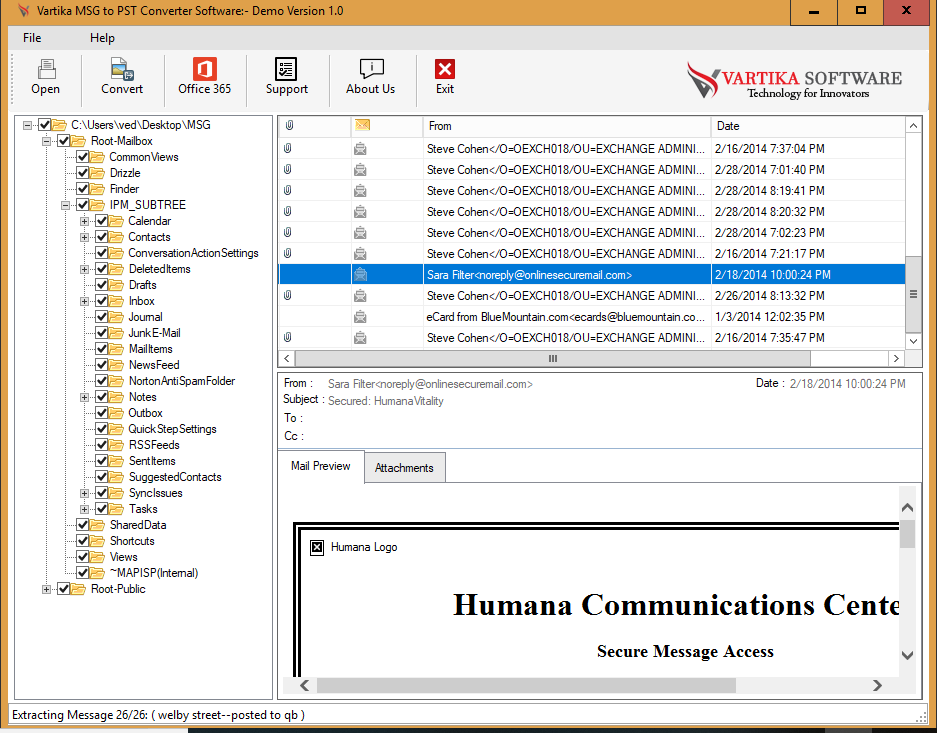Screen dimensions: 937x733
Task: Uncheck the IPM_SUBTREE checkbox
Action: 83,205
